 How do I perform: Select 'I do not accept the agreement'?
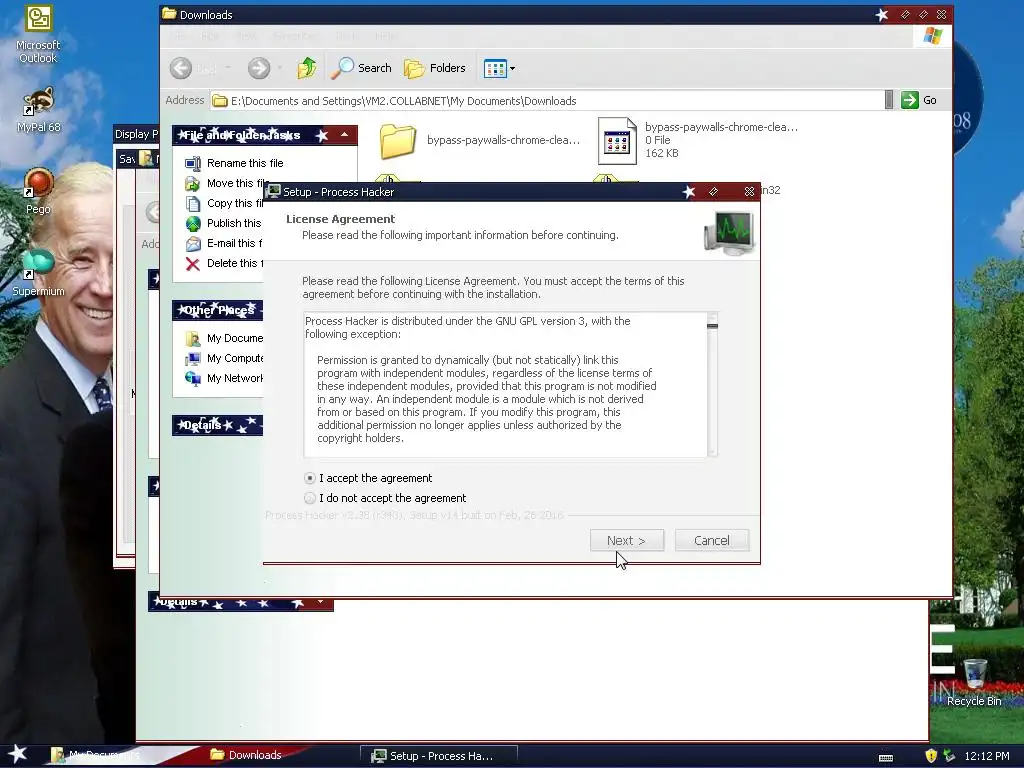tap(385, 498)
